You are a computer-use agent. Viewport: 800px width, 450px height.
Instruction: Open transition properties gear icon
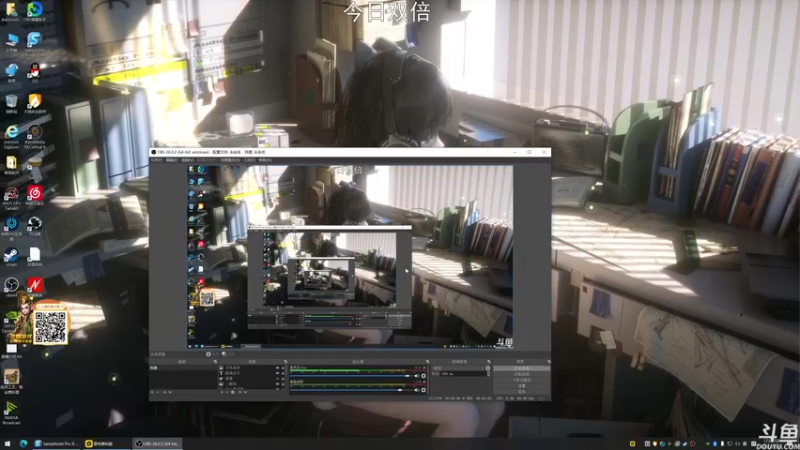click(488, 368)
